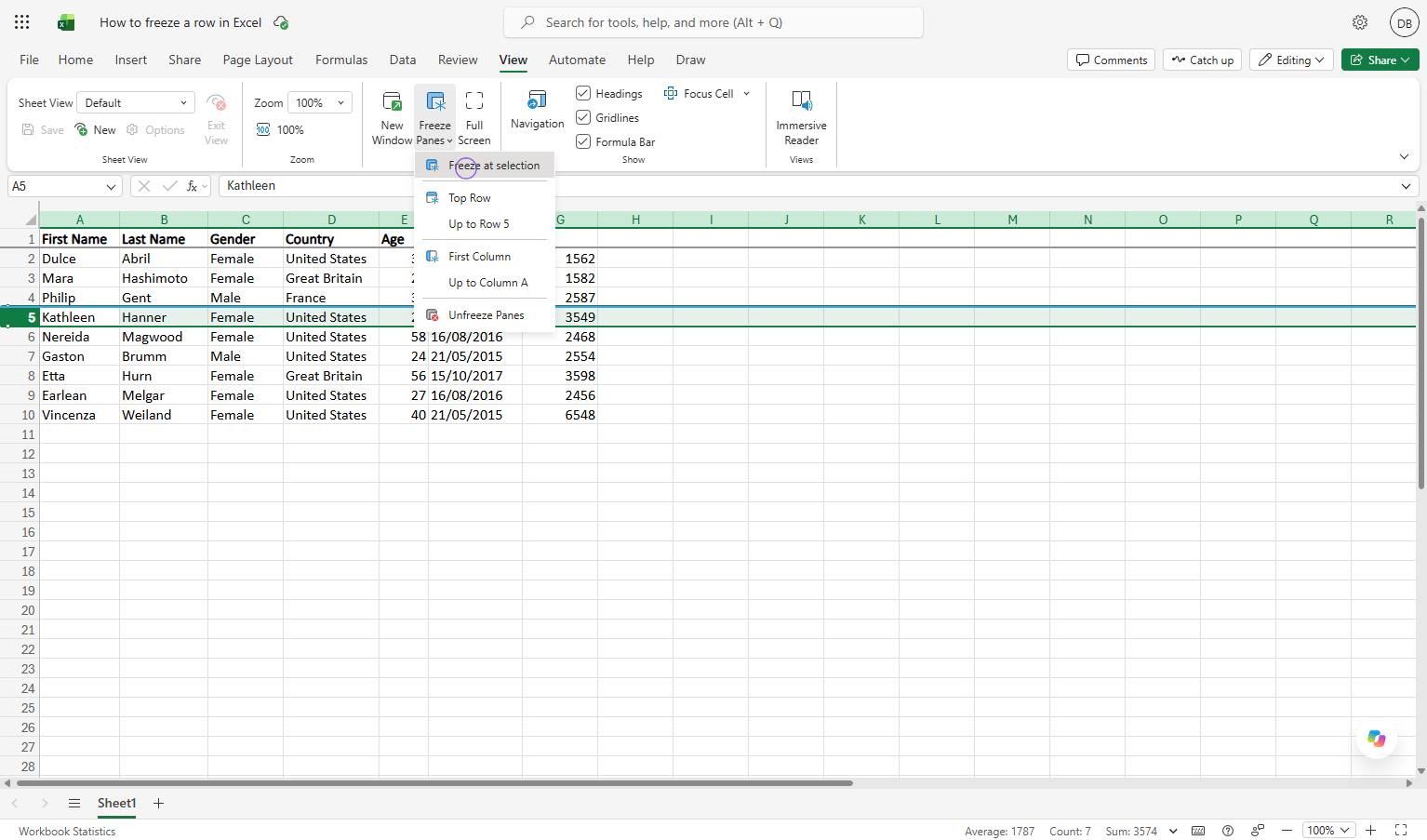Open the app launcher waffle icon
Image resolution: width=1427 pixels, height=840 pixels.
point(22,22)
